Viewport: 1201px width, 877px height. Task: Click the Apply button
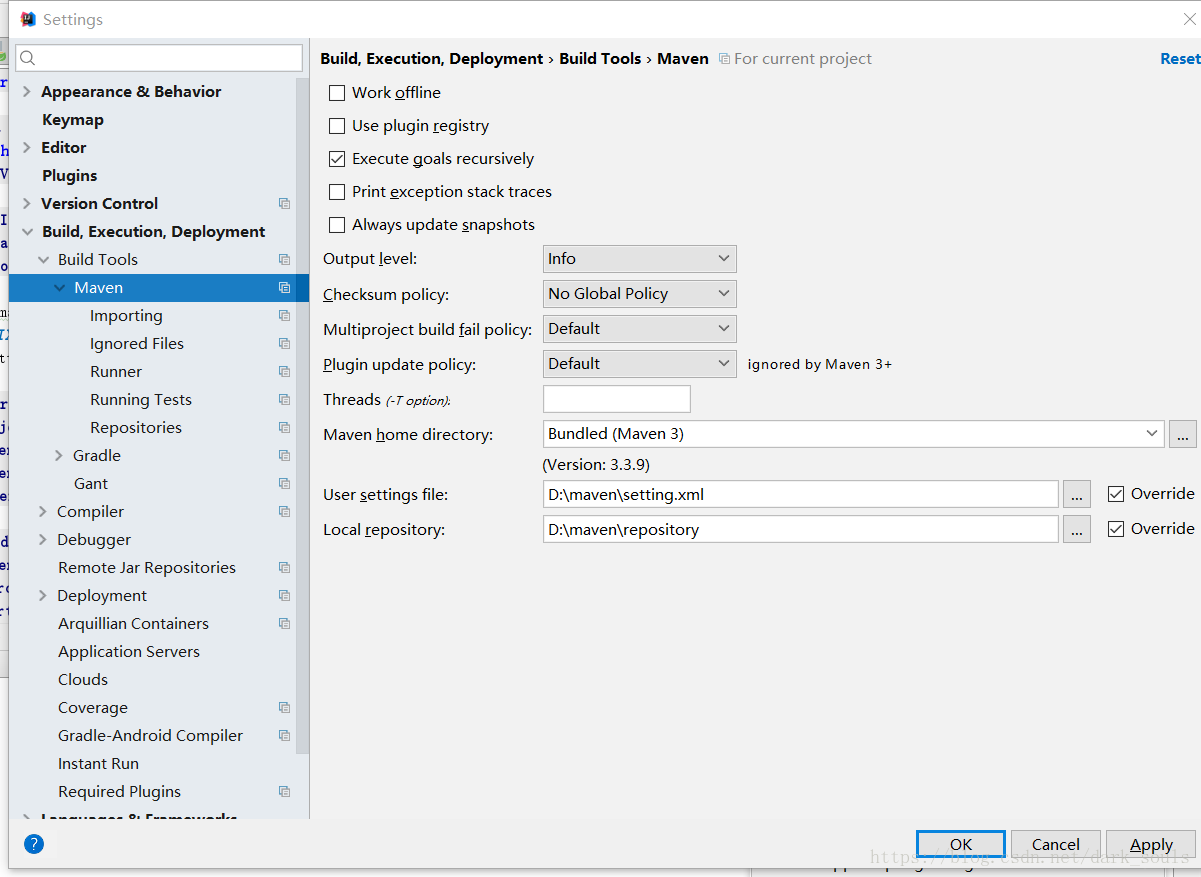click(x=1151, y=844)
